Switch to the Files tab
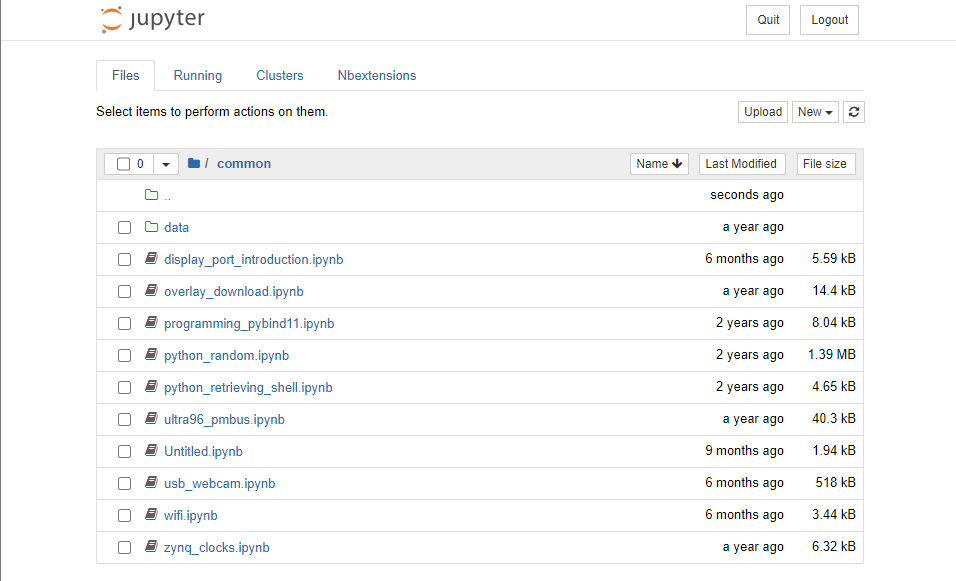The image size is (956, 581). tap(126, 76)
